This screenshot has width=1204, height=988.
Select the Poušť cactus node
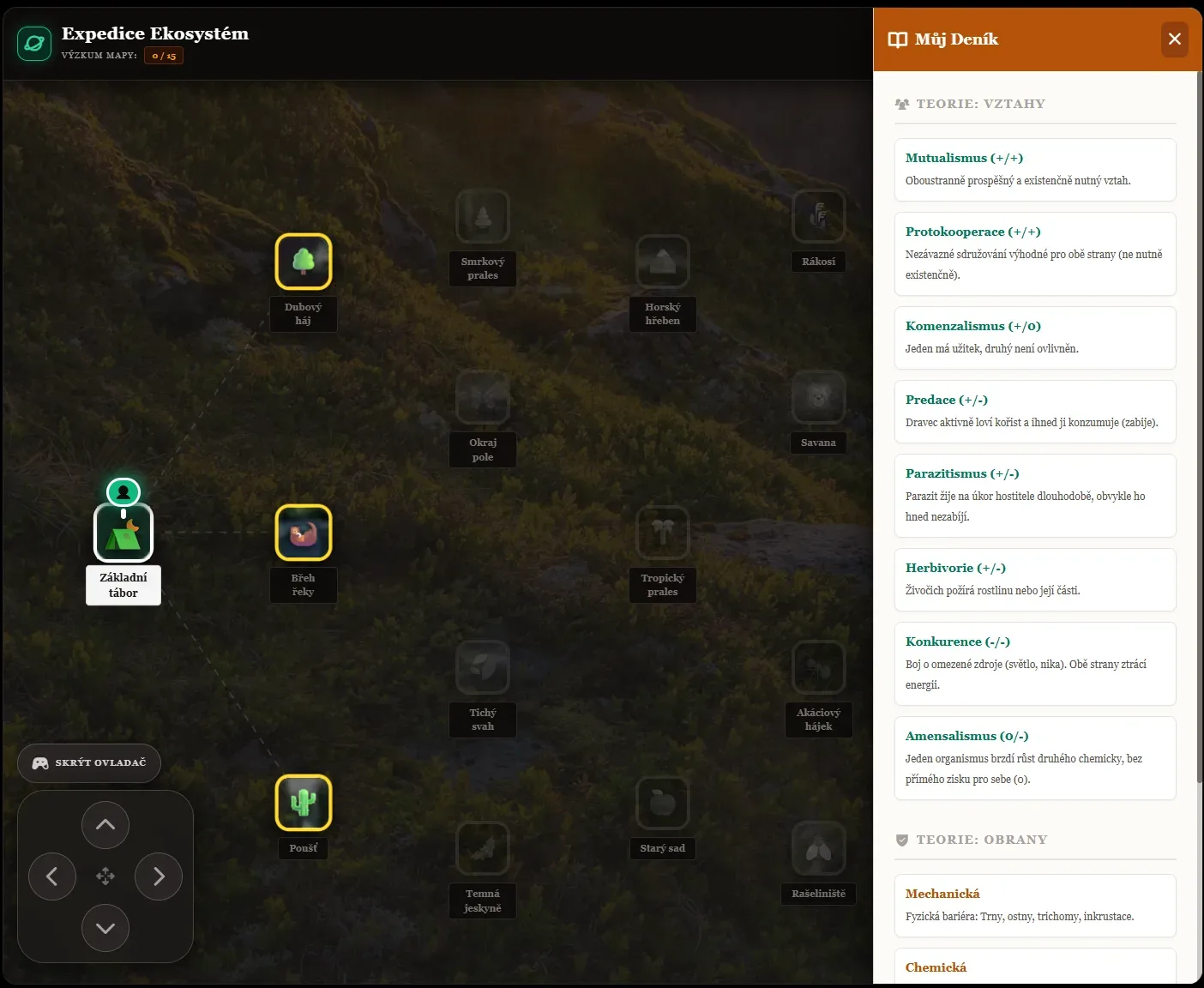pos(304,803)
